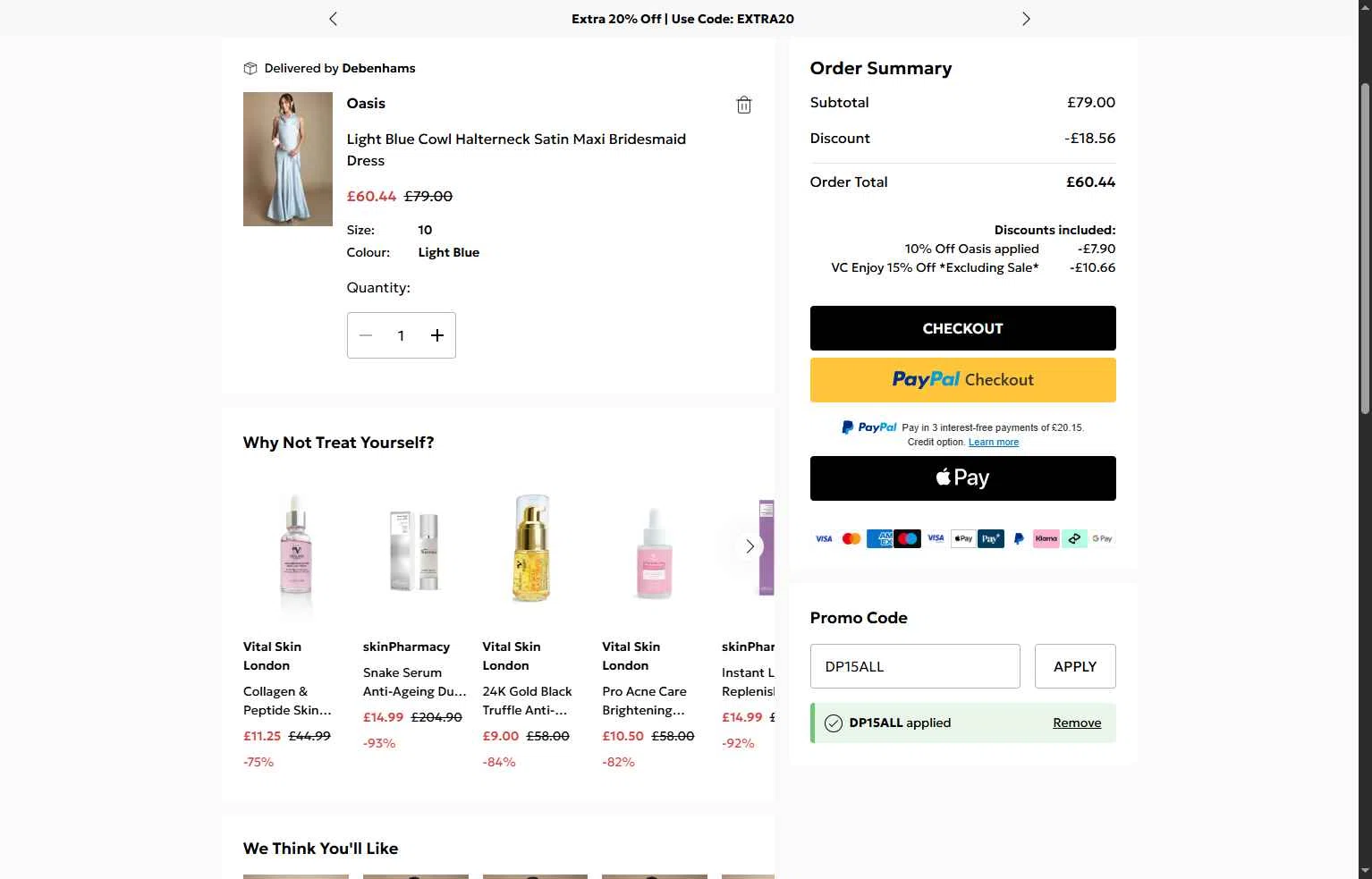The height and width of the screenshot is (879, 1372).
Task: Click APPLY next to the promo code
Action: click(x=1075, y=666)
